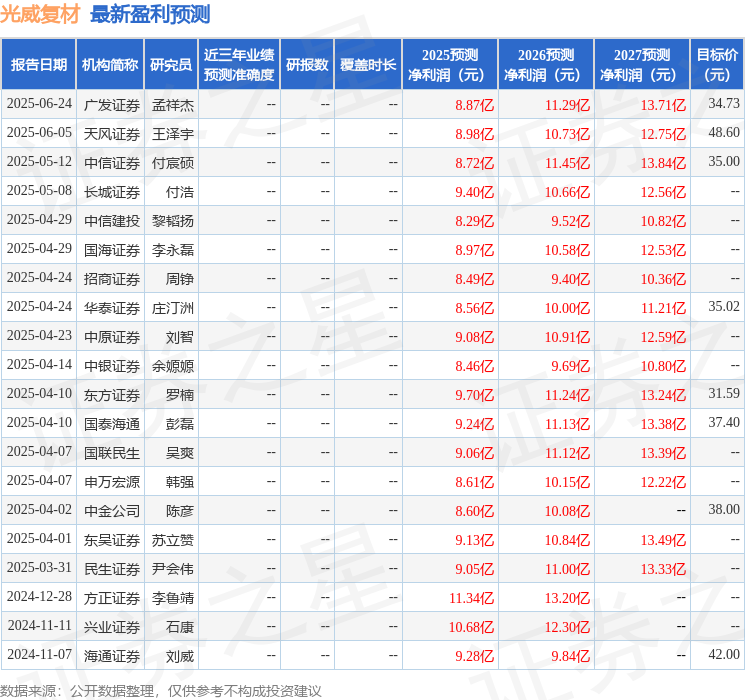745x700 pixels.
Task: Click the 光威复材 stock name in title
Action: pyautogui.click(x=41, y=14)
